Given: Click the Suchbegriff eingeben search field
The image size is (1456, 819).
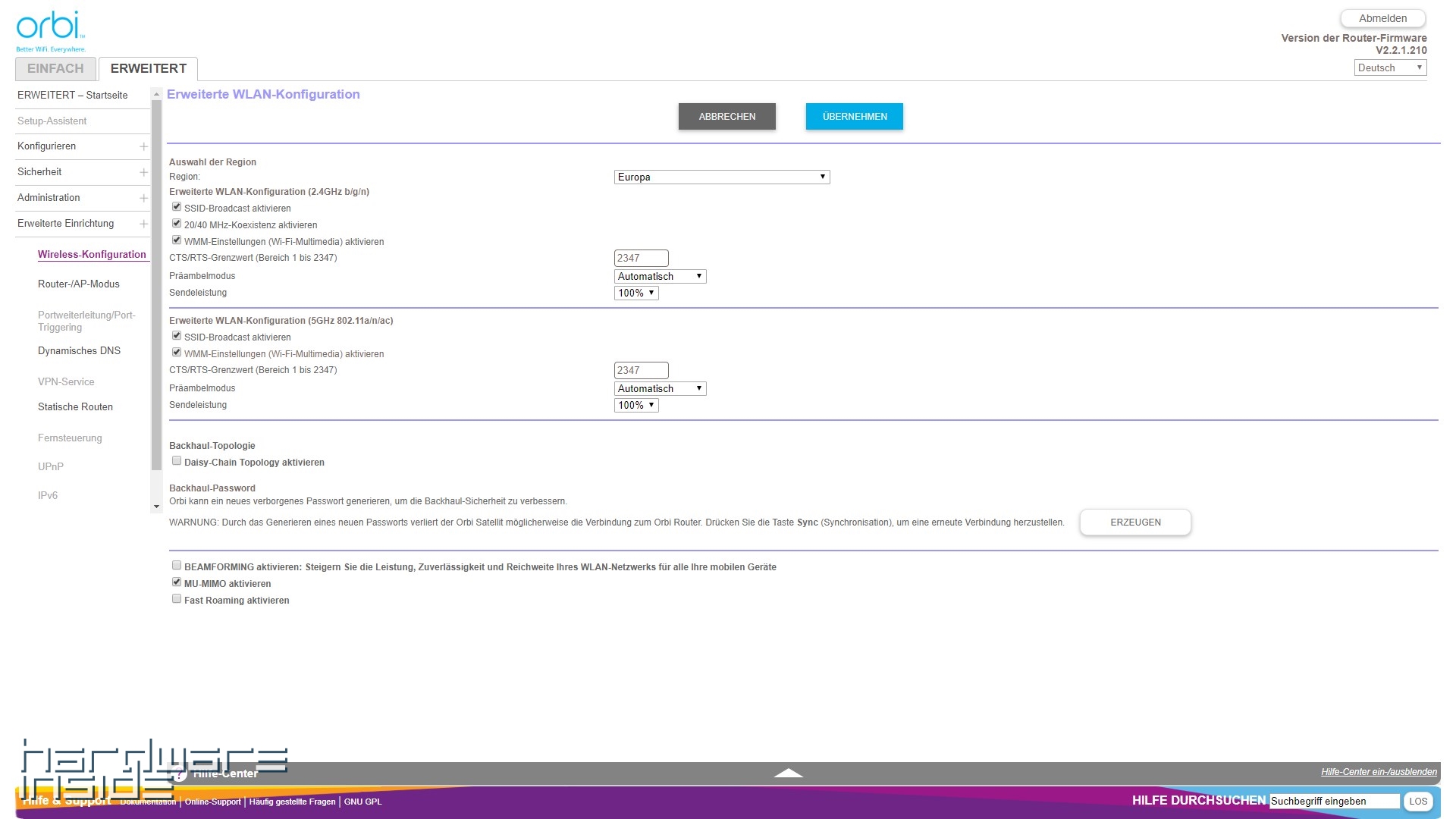Looking at the screenshot, I should [x=1335, y=801].
